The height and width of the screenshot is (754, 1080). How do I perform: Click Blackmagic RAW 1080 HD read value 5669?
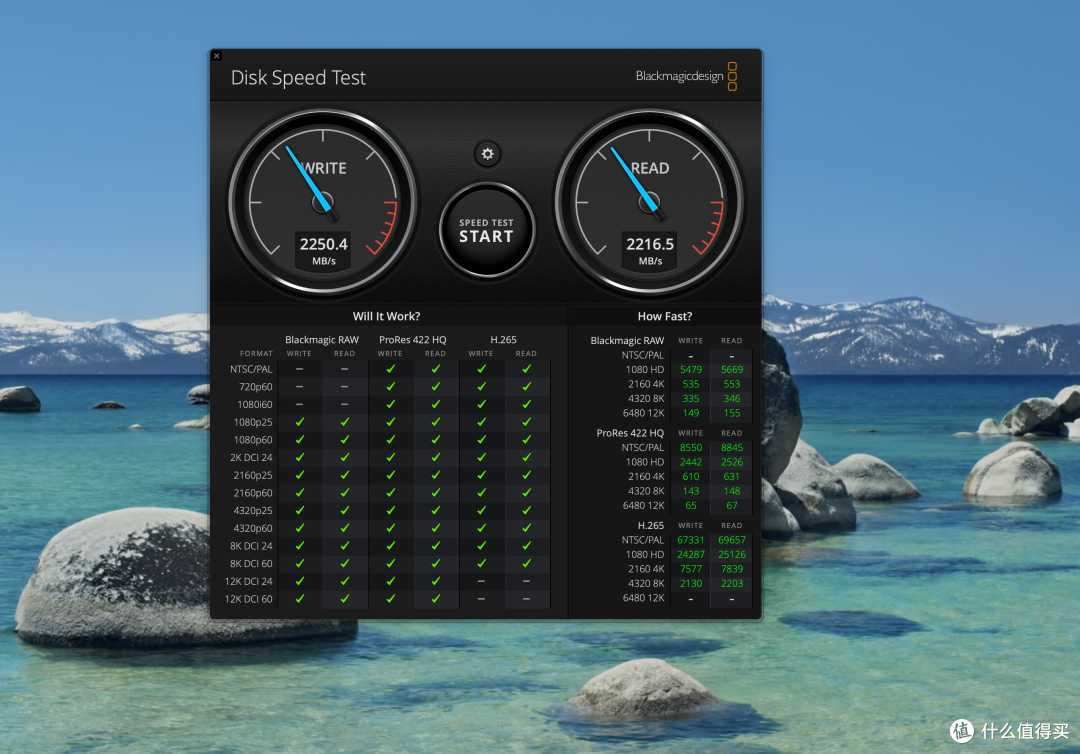(x=732, y=370)
